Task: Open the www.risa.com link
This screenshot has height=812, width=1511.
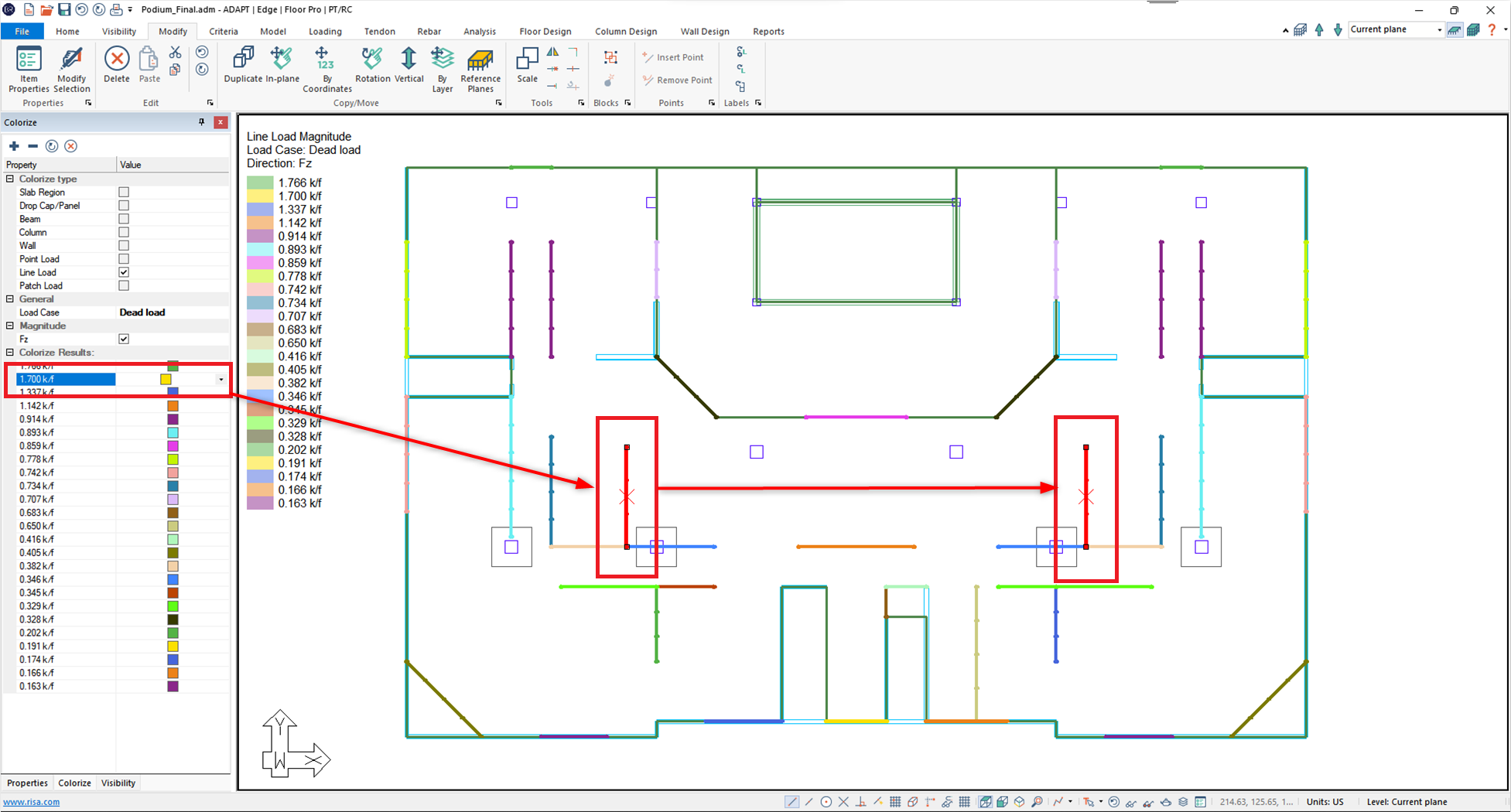Action: pyautogui.click(x=32, y=802)
